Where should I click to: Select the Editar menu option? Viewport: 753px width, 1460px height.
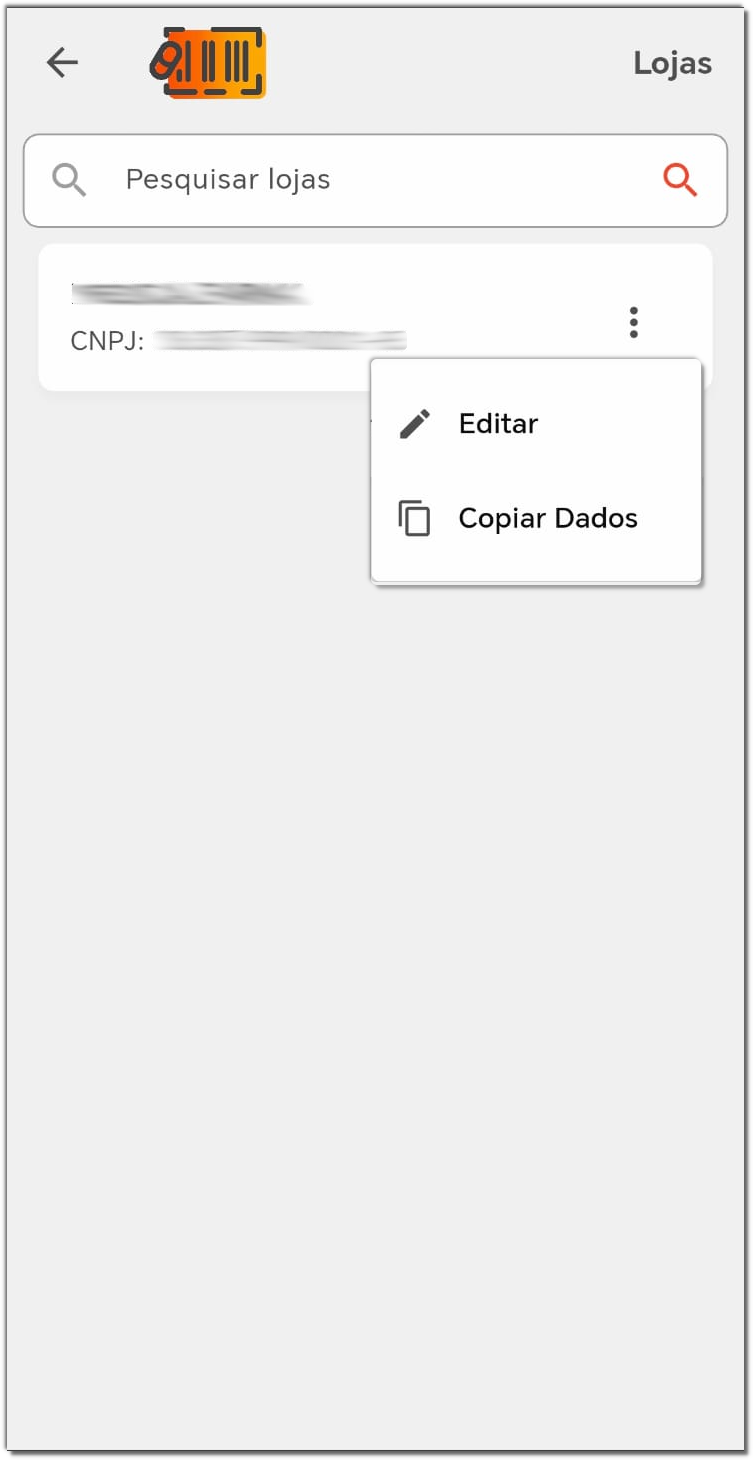click(498, 424)
